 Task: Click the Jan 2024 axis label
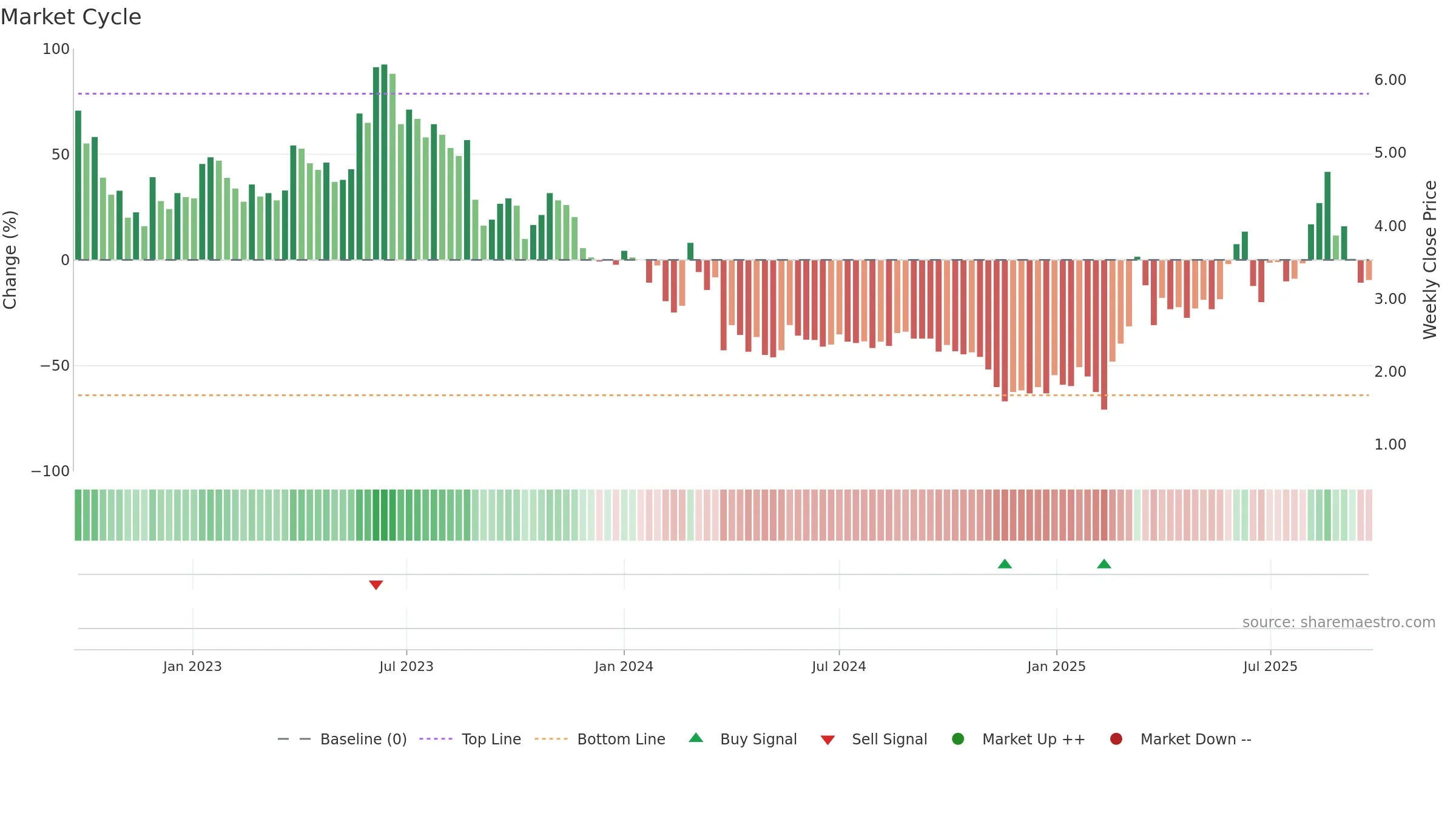[x=624, y=666]
